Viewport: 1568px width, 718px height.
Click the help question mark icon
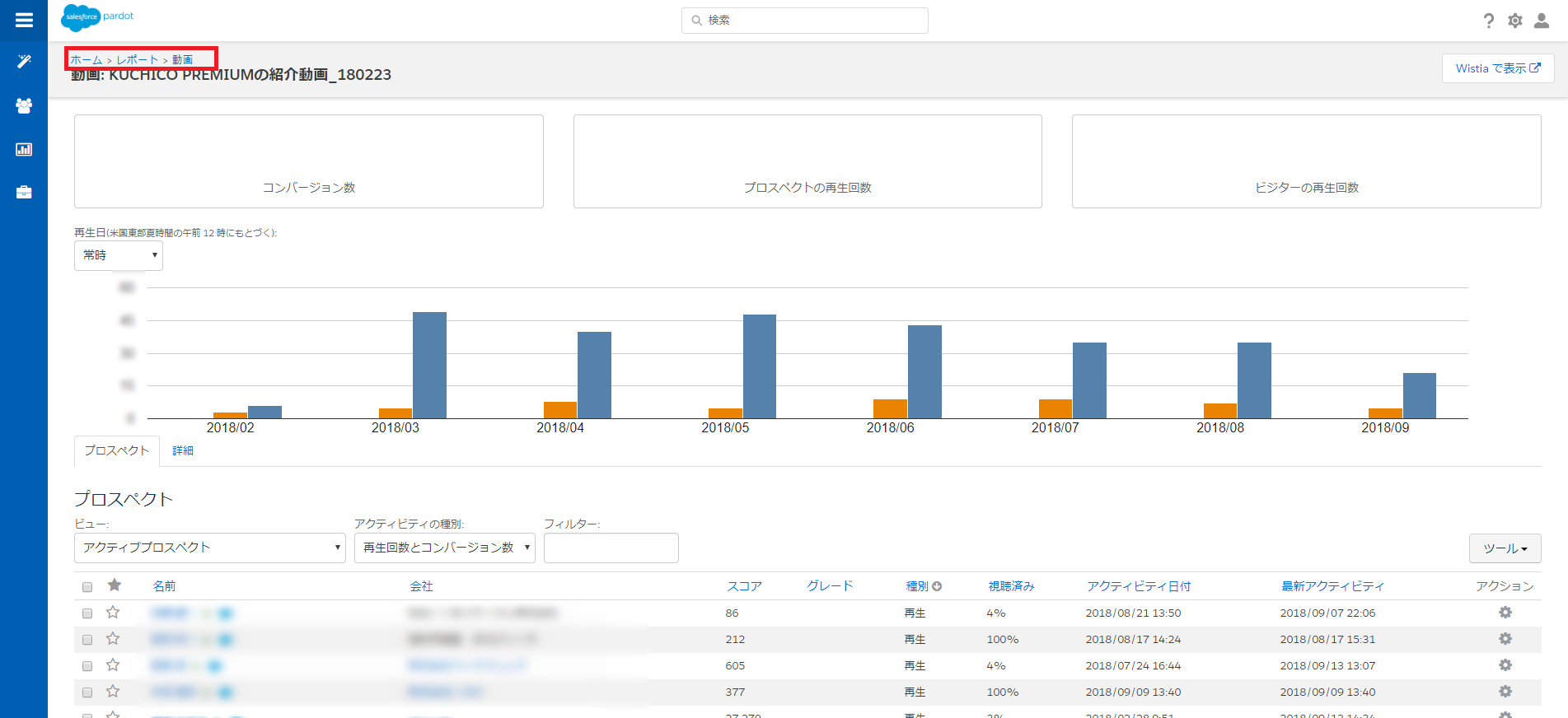click(1488, 21)
